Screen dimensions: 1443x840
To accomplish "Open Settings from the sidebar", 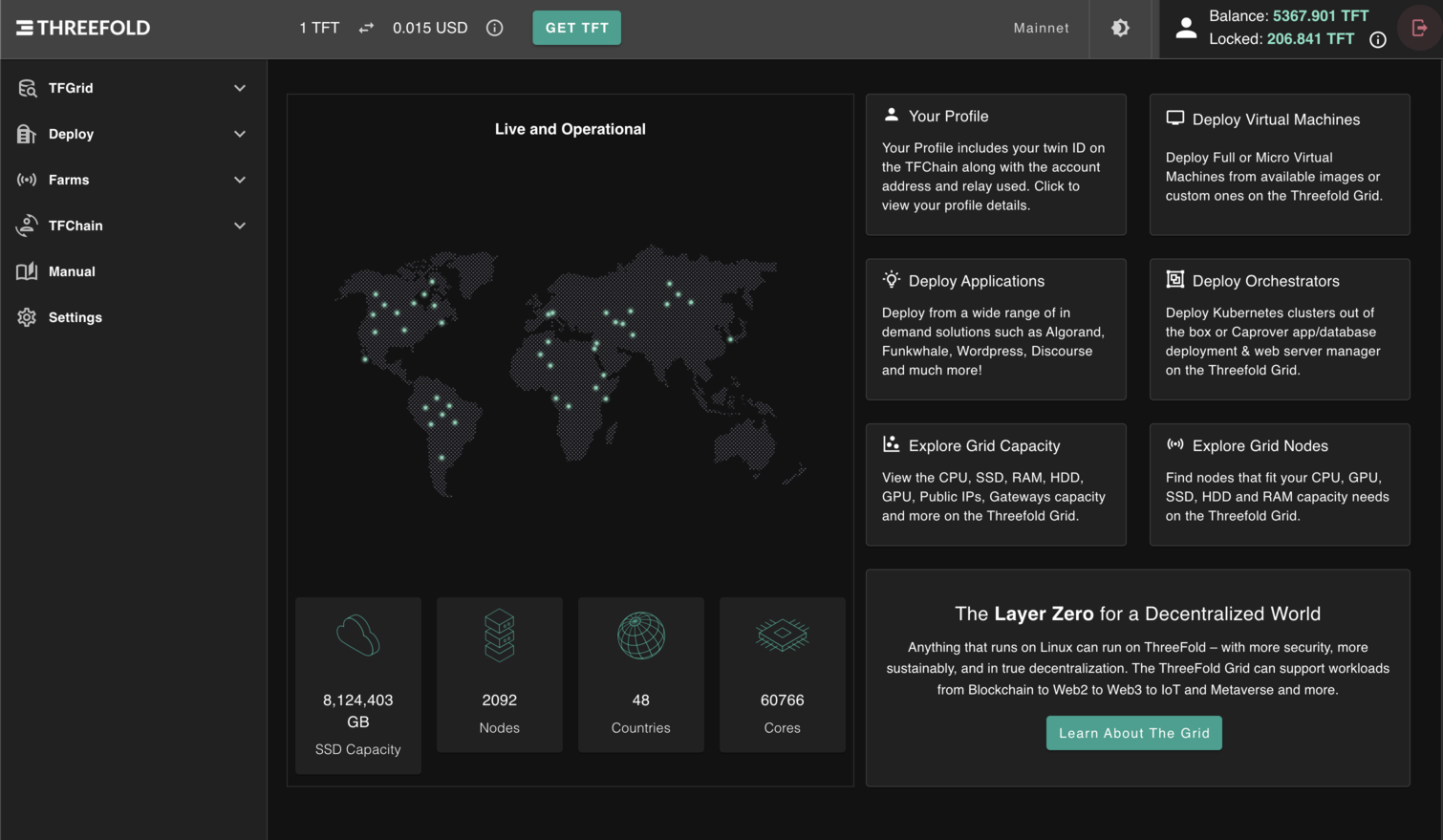I will coord(75,316).
